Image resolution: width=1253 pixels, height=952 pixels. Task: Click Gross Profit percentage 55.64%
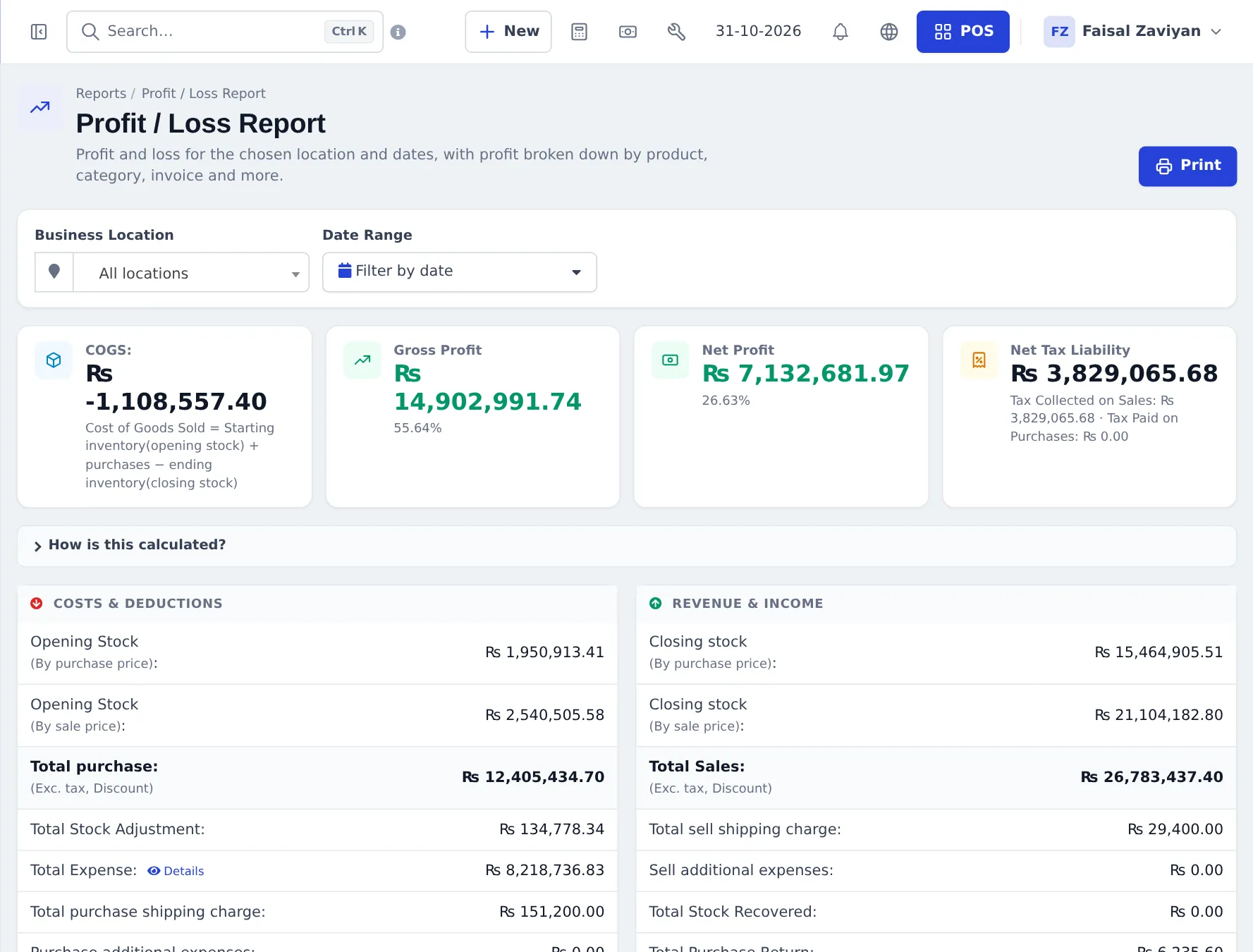click(x=417, y=428)
